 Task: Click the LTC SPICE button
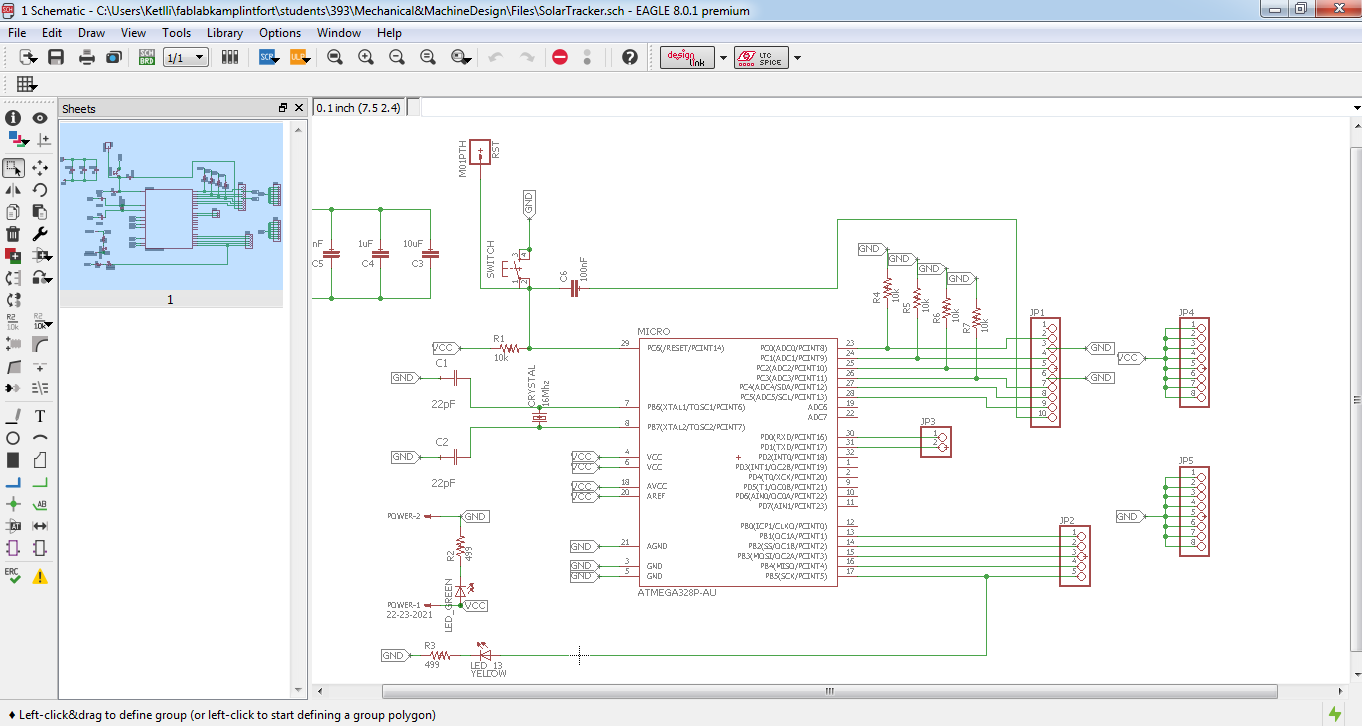click(761, 57)
